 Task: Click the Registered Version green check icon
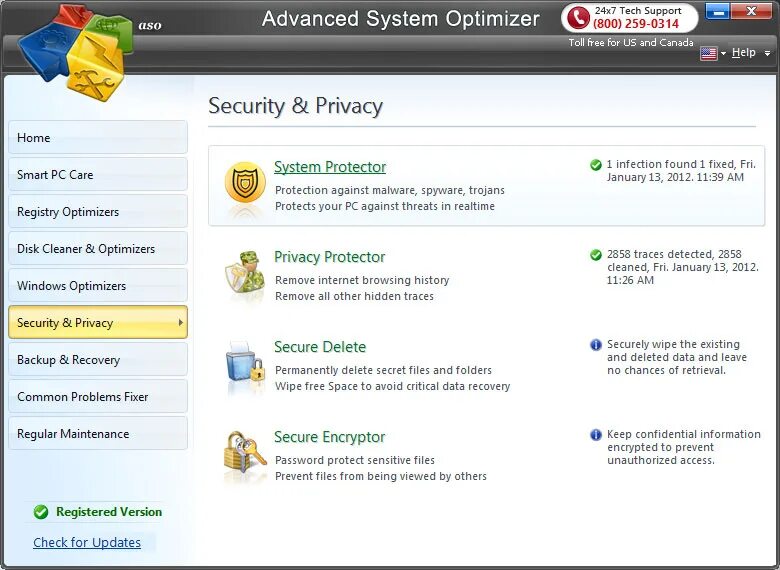click(41, 512)
